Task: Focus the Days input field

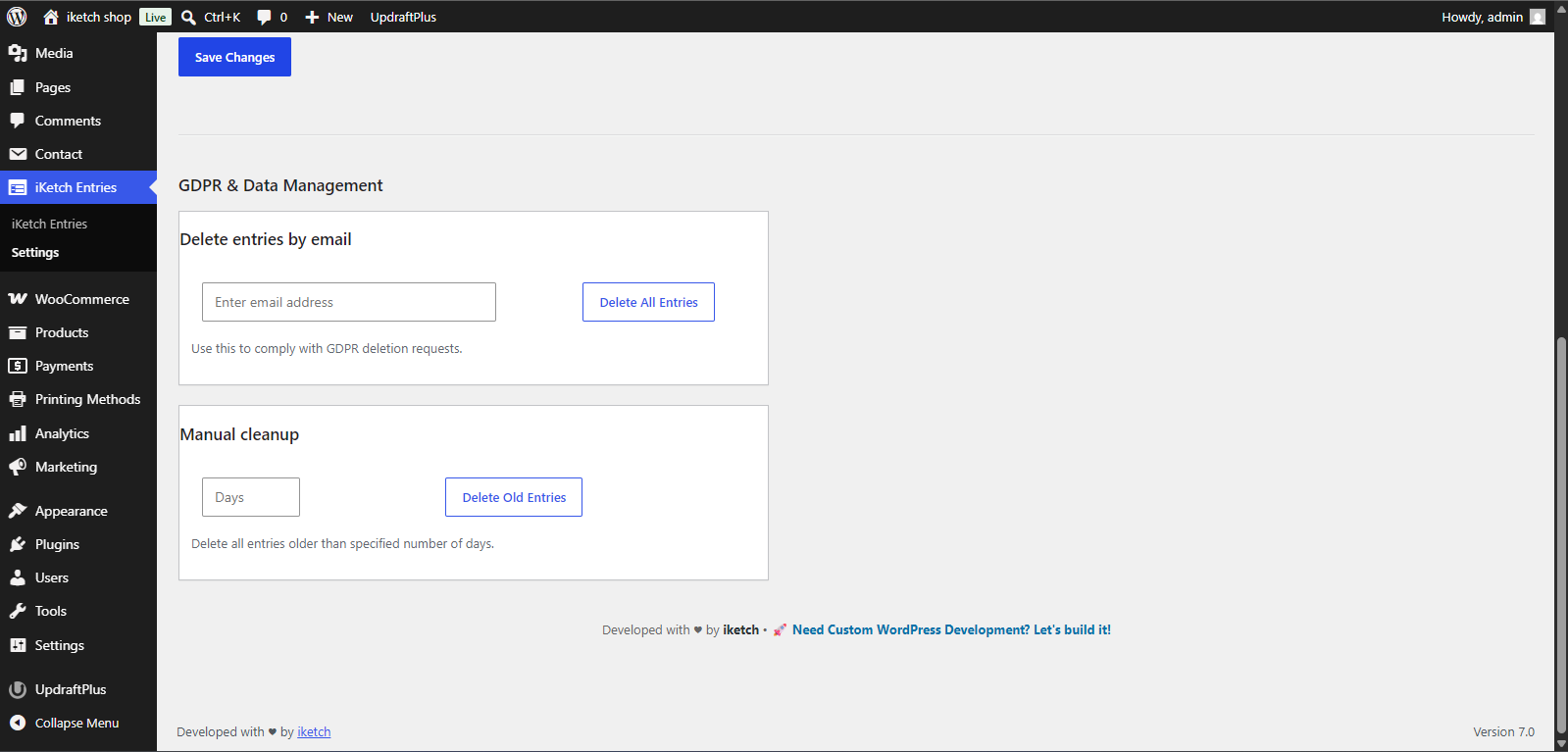Action: point(251,497)
